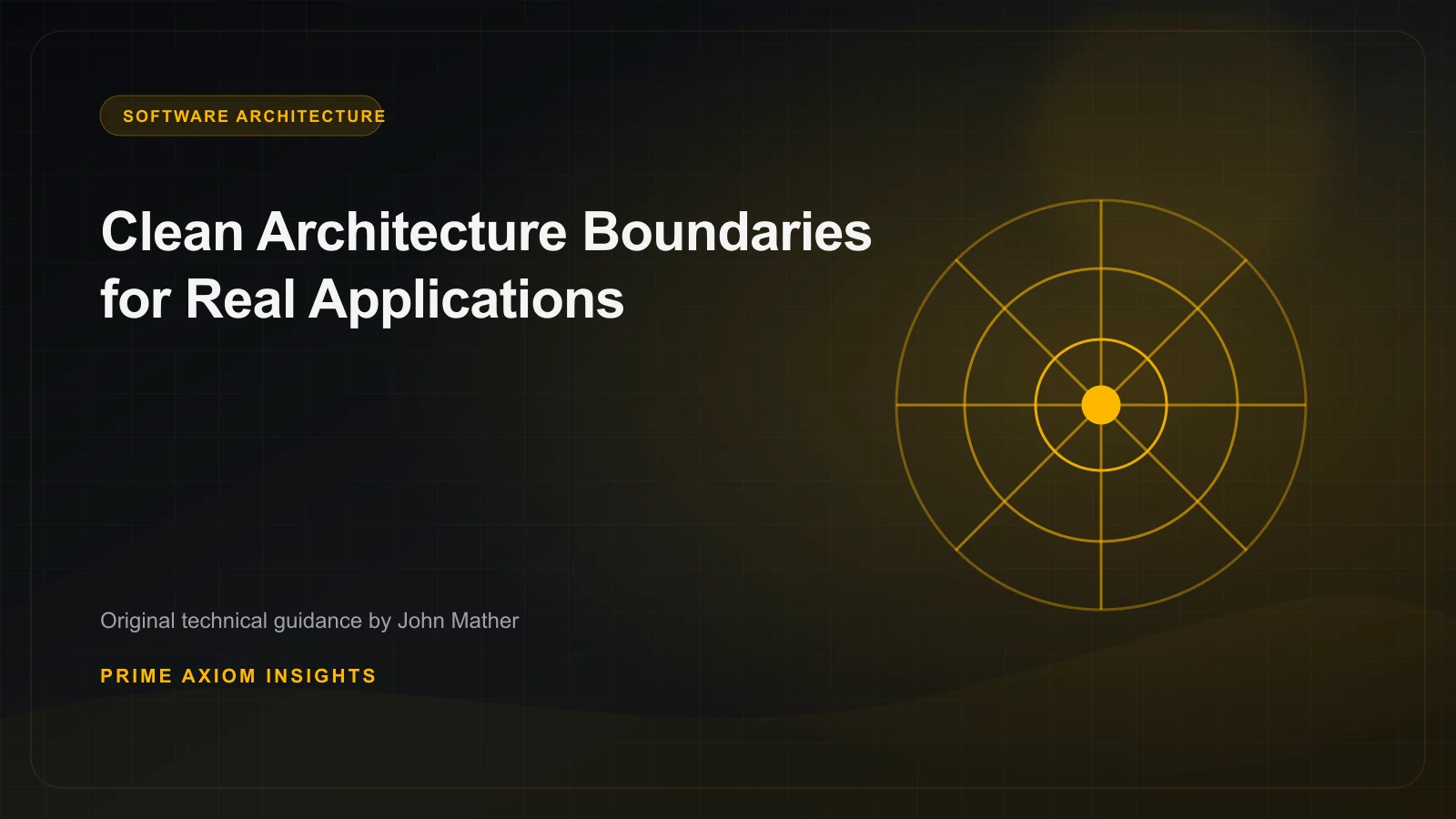Click the SOFTWARE ARCHITECTURE category badge
The image size is (1456, 819).
[x=241, y=116]
